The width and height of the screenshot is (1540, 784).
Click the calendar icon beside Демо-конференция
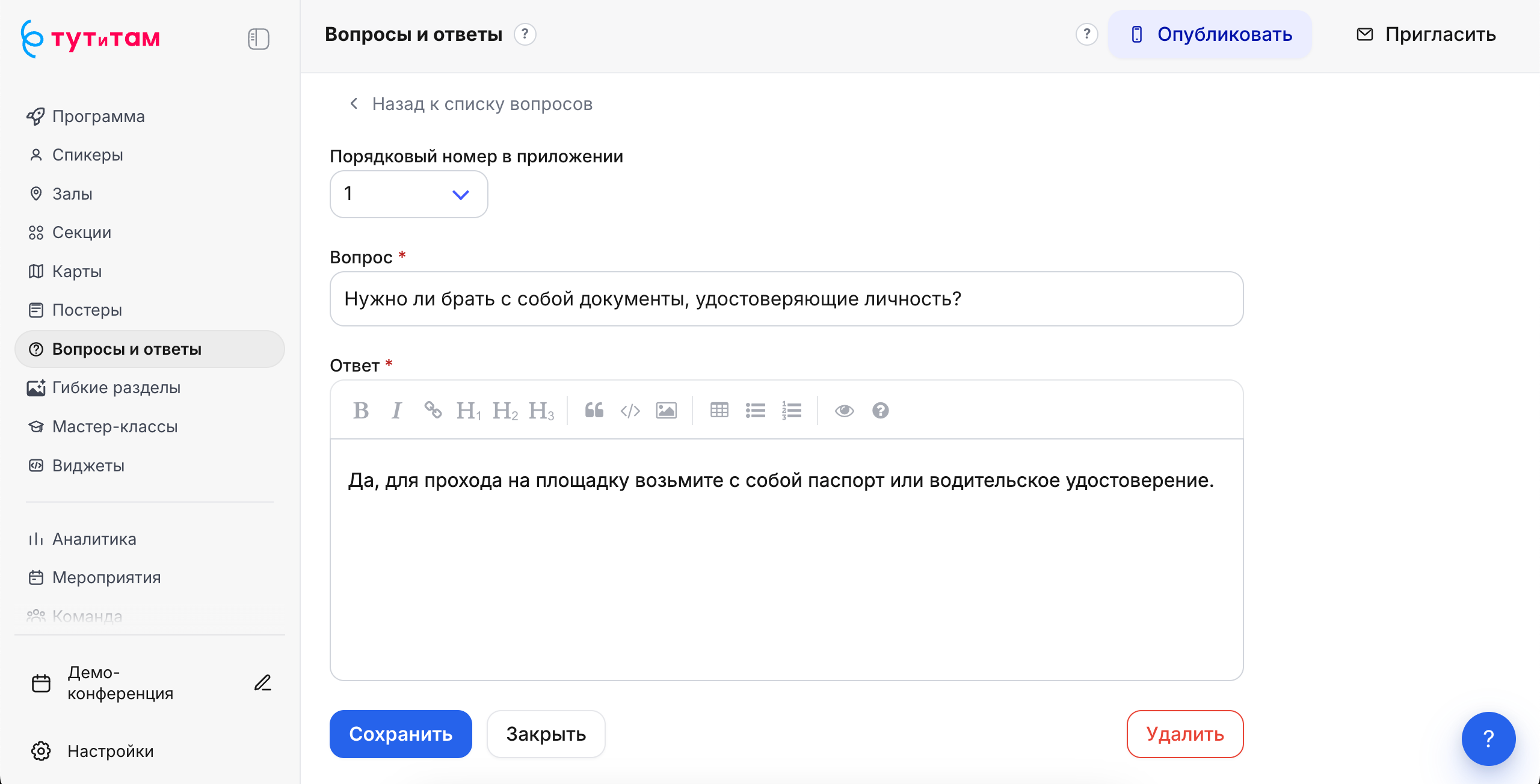(41, 683)
